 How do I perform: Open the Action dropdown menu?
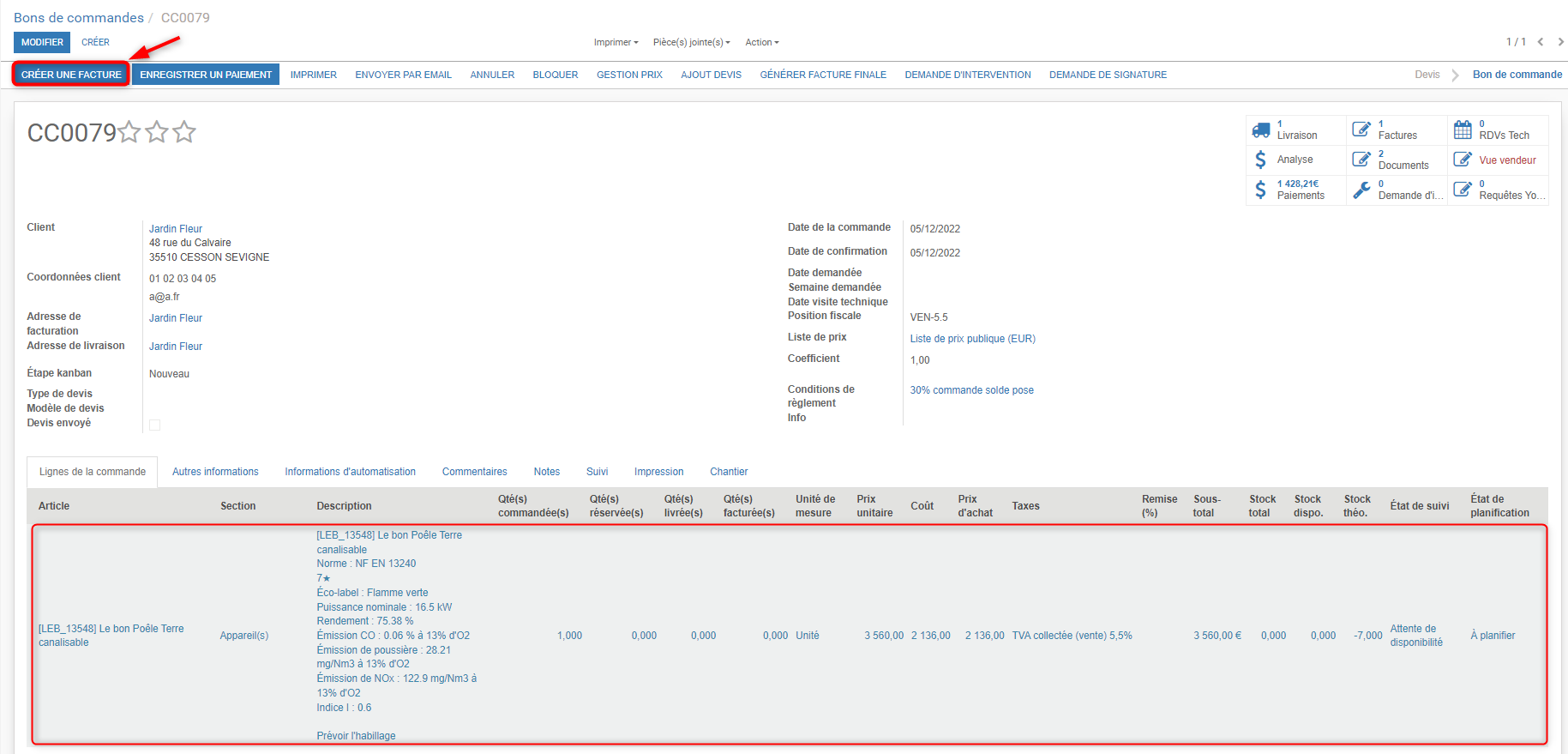pos(761,42)
